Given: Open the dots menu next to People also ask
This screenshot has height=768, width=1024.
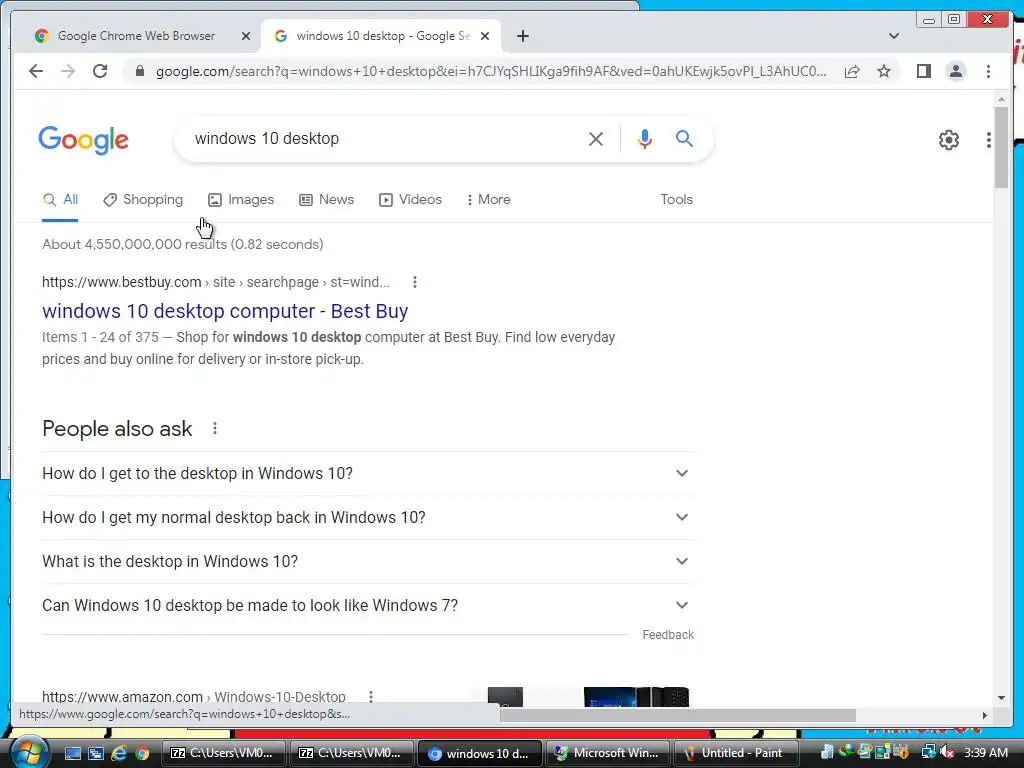Looking at the screenshot, I should tap(215, 428).
